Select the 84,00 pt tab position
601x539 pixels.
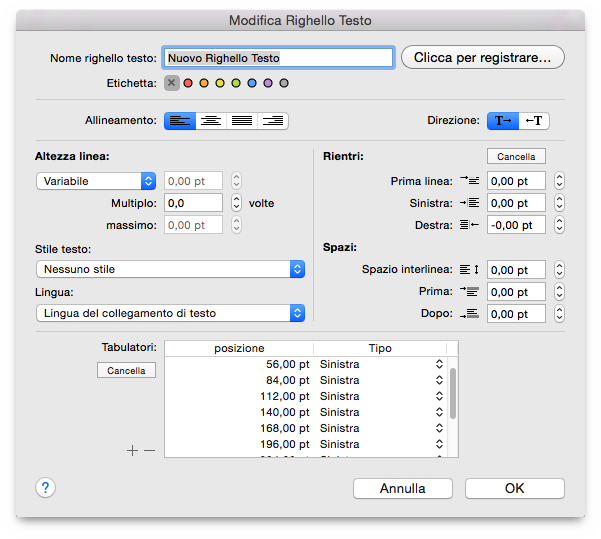[x=288, y=380]
